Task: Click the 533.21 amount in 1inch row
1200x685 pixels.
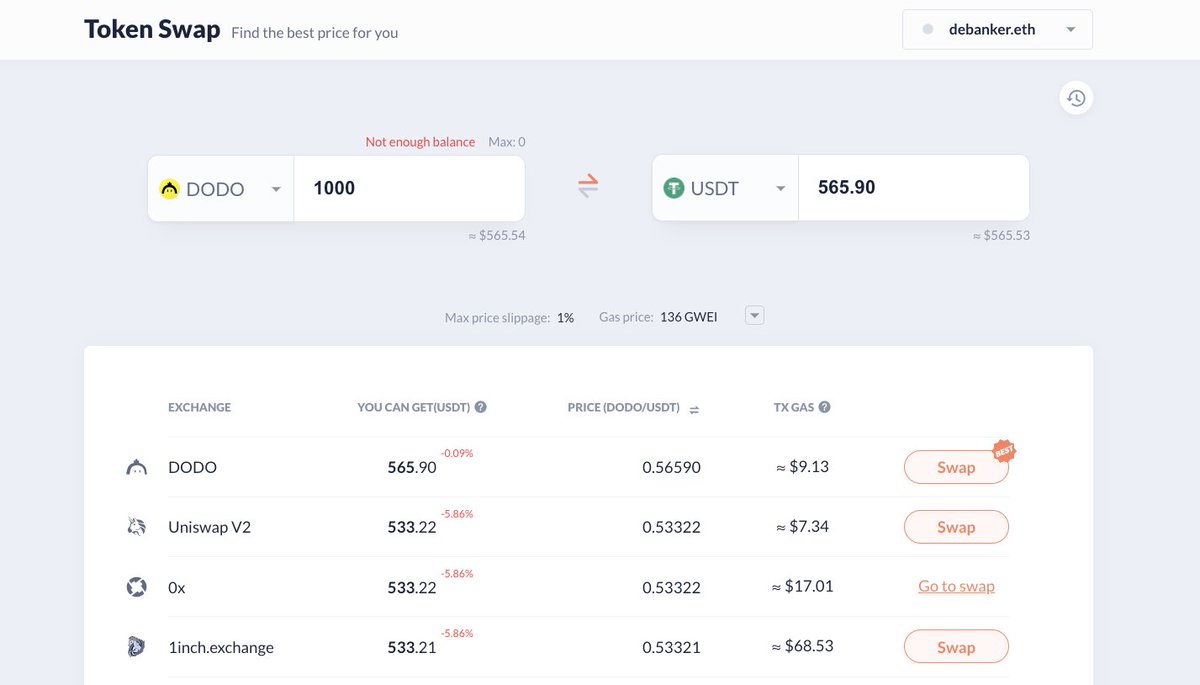Action: click(412, 647)
